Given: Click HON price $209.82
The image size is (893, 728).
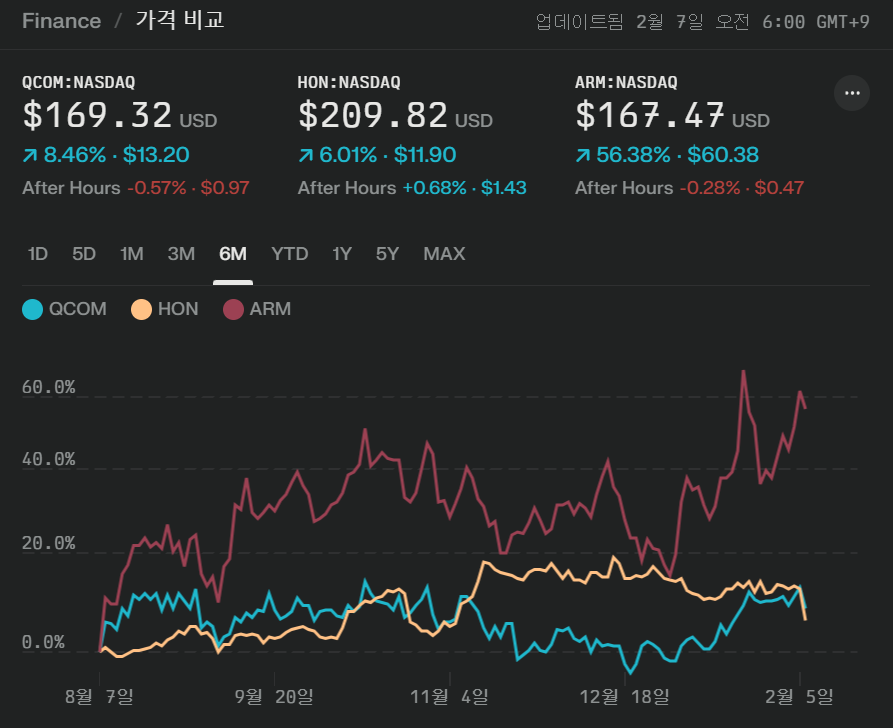Looking at the screenshot, I should coord(373,115).
